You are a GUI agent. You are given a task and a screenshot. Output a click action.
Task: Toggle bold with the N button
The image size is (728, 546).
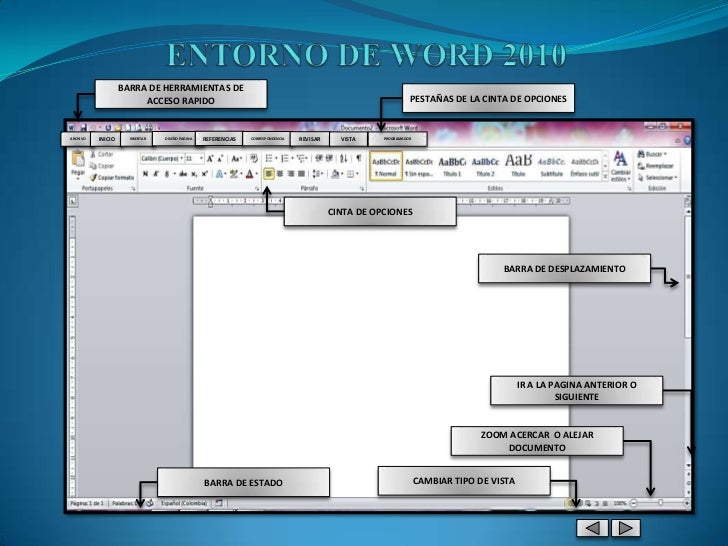(x=145, y=174)
